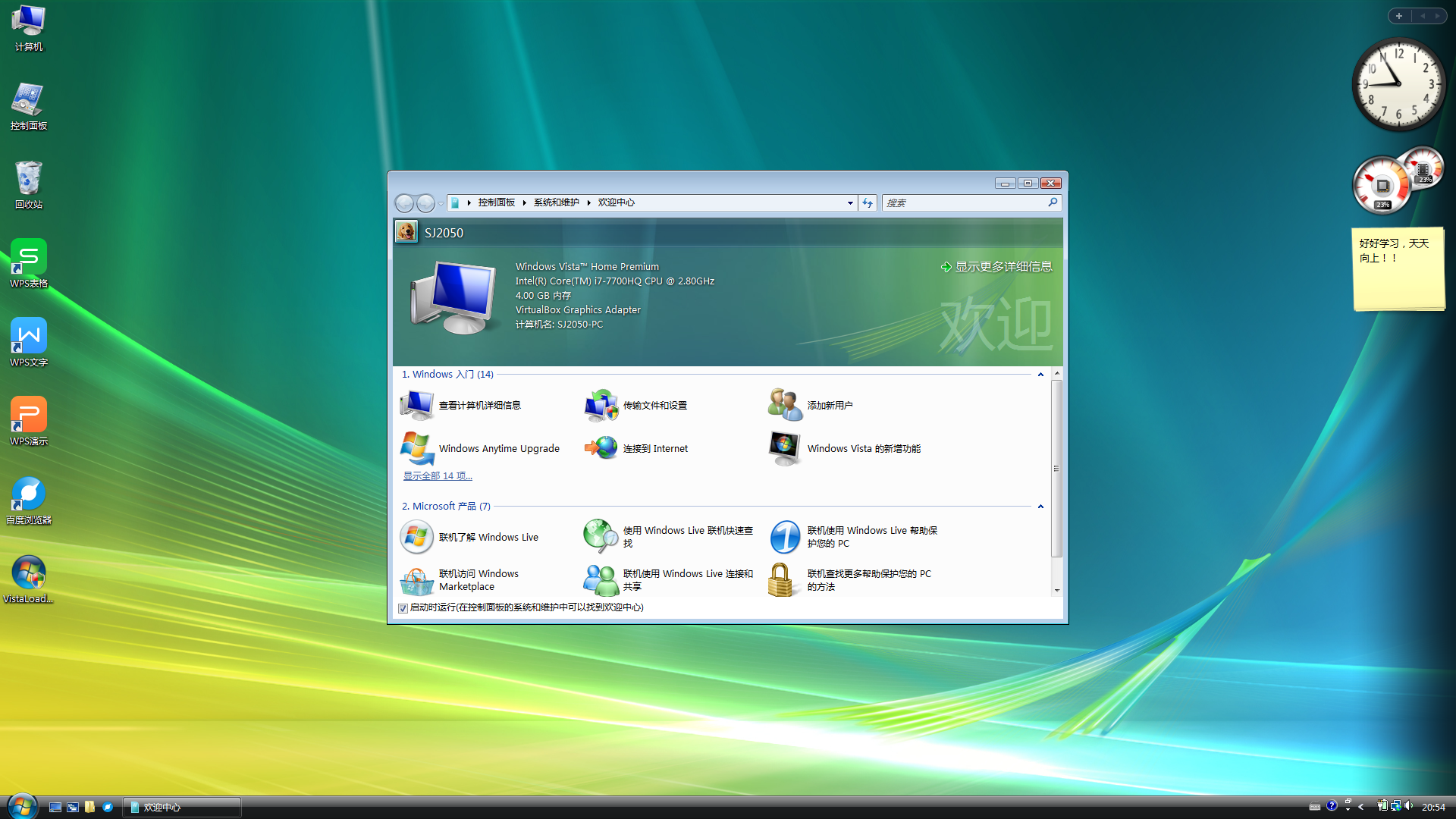The image size is (1456, 819).
Task: Click the scrollbar up arrow
Action: tap(1056, 374)
